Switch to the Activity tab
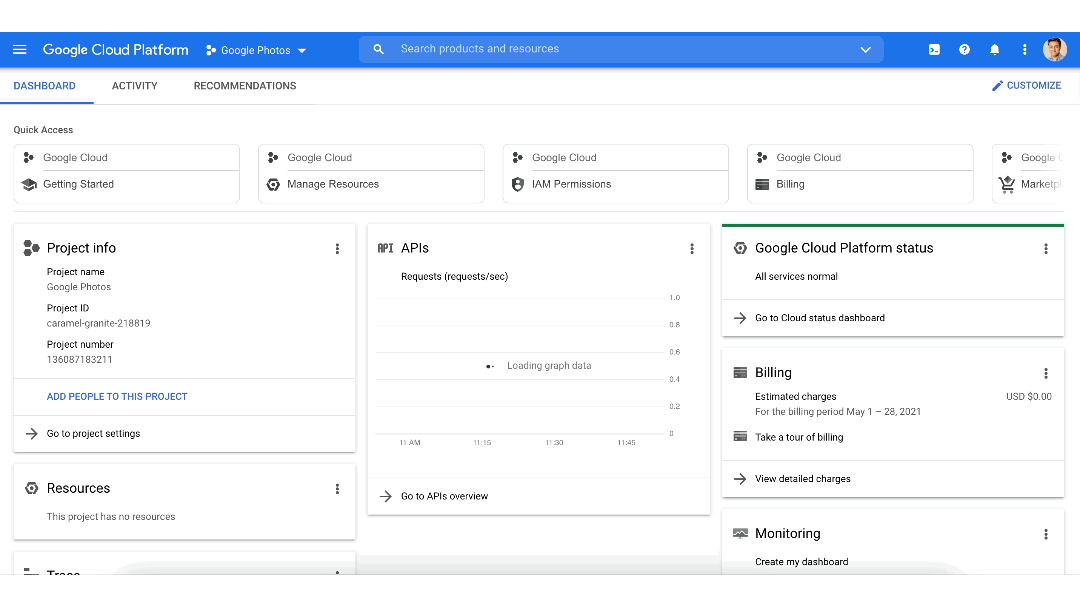This screenshot has width=1080, height=608. coord(135,86)
